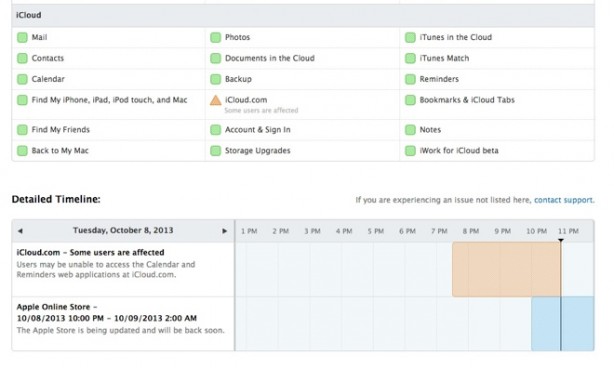Click the green status icon beside Backup

point(215,79)
